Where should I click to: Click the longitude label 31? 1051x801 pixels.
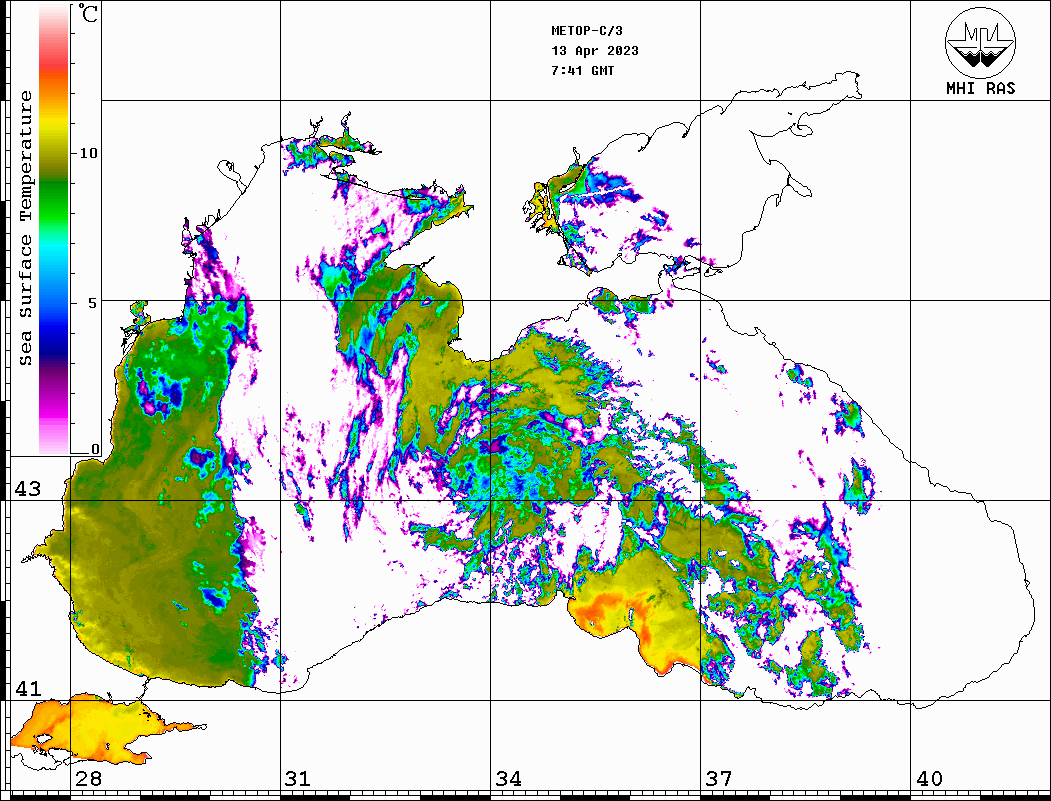298,778
